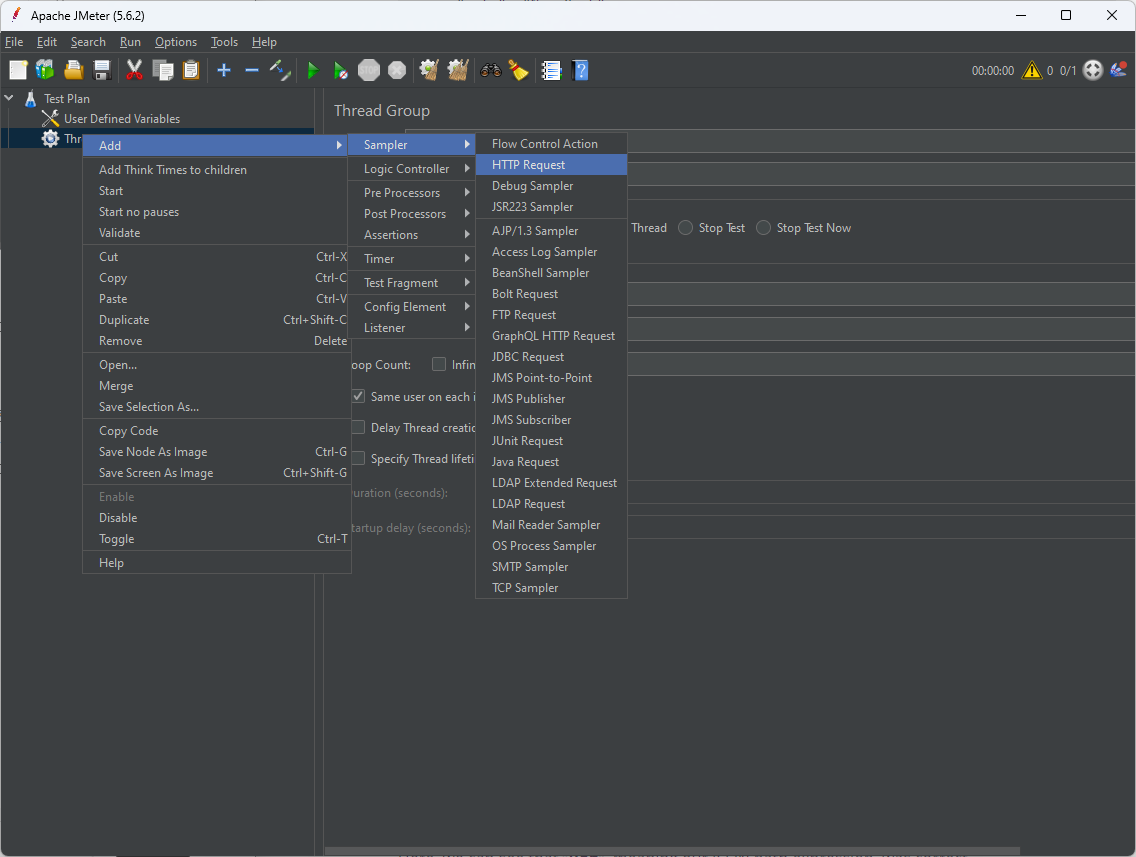The image size is (1136, 857).
Task: Click the Help question-mark icon
Action: 580,70
